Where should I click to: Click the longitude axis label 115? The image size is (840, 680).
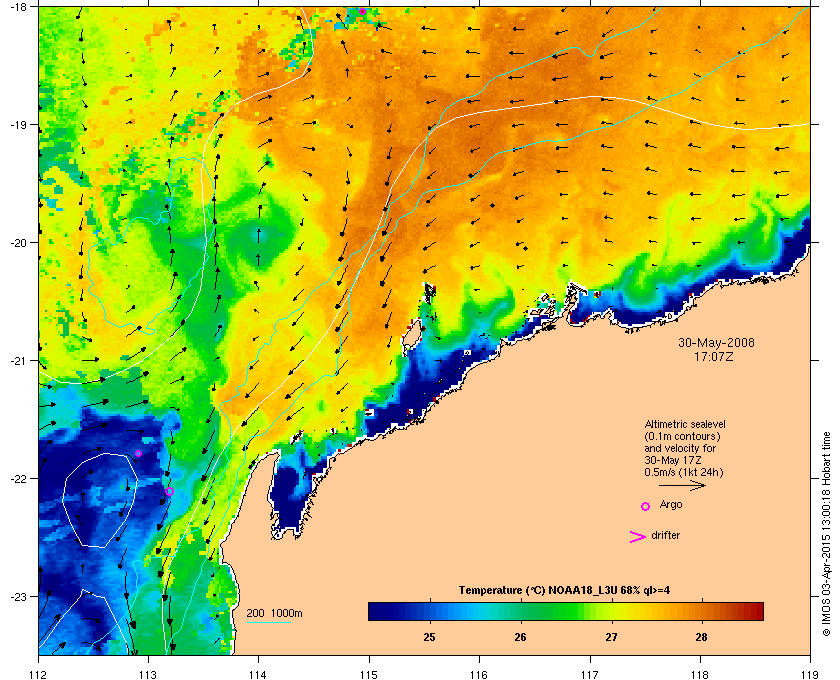click(x=369, y=674)
